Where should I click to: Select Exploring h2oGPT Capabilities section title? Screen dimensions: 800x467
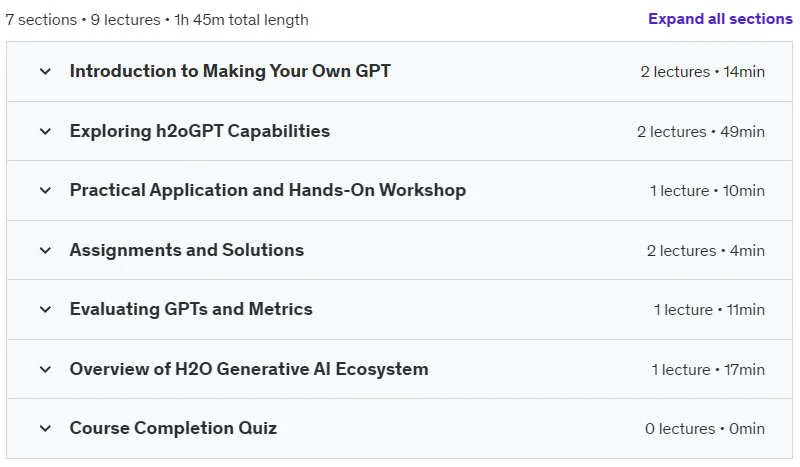[199, 131]
